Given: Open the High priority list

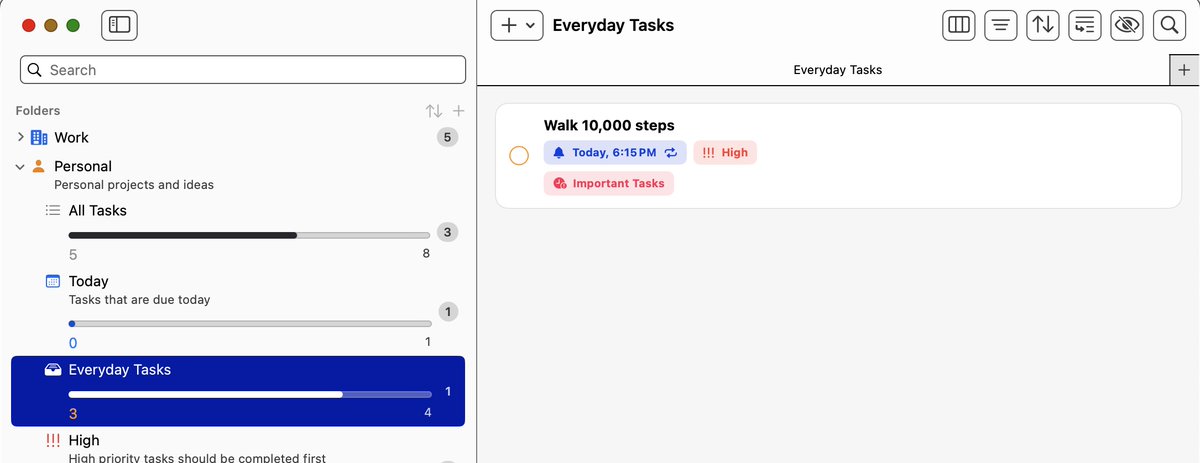Looking at the screenshot, I should [238, 447].
